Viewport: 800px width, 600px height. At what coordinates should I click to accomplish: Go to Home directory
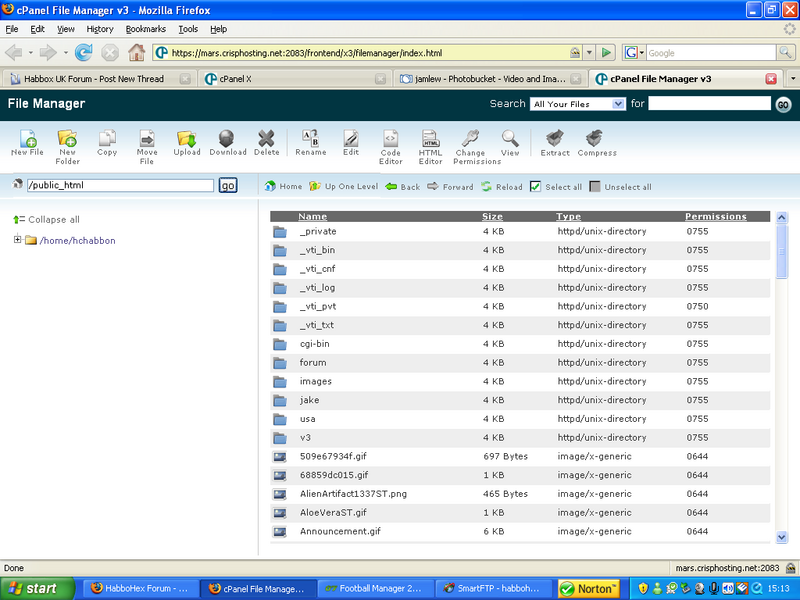click(284, 186)
